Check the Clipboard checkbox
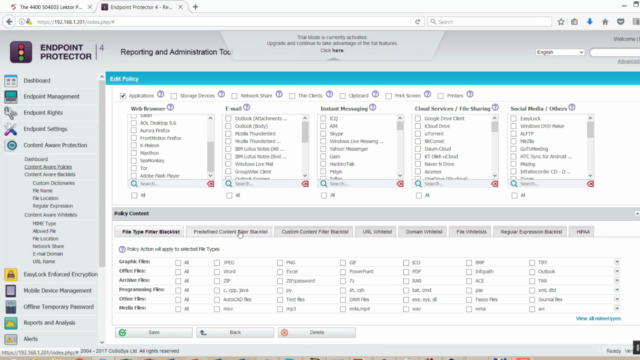The height and width of the screenshot is (360, 640). (342, 96)
